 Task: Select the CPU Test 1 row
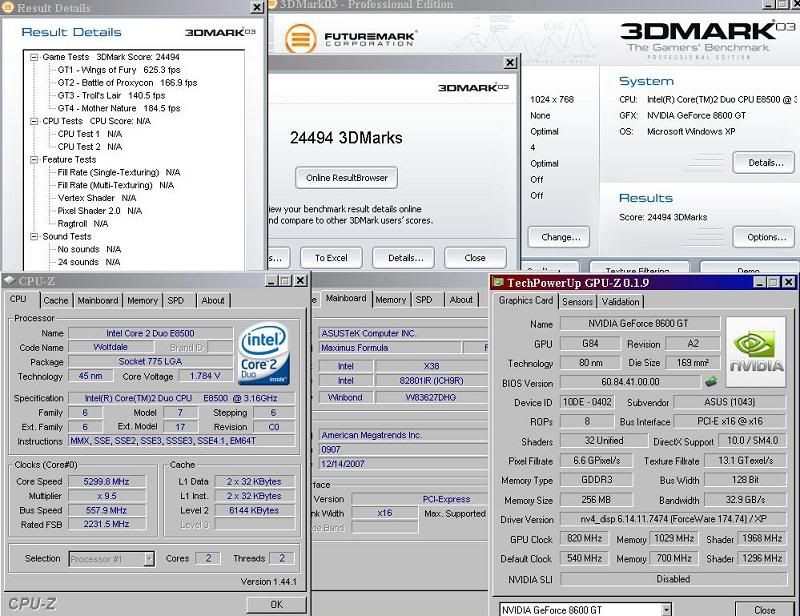tap(90, 134)
